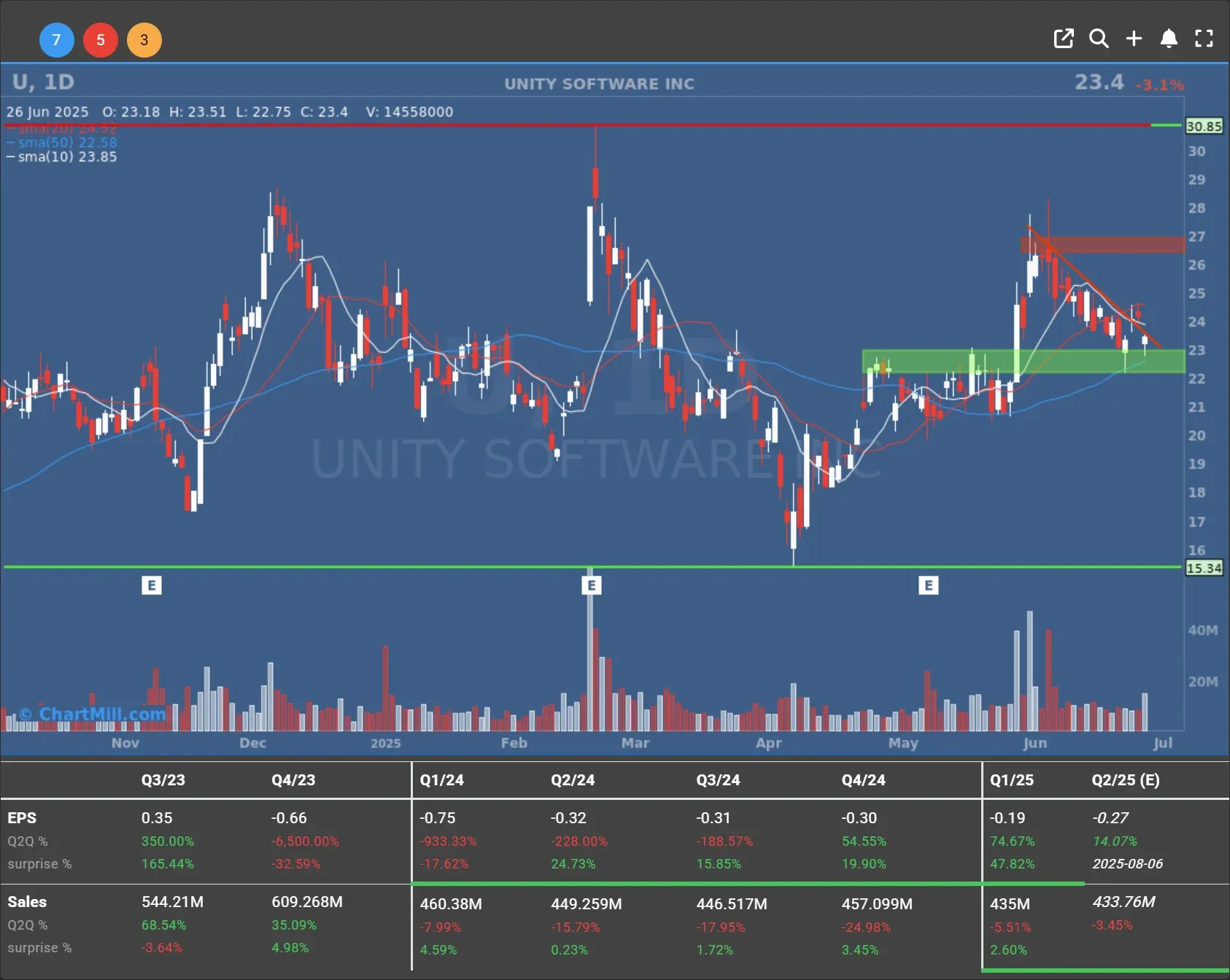
Task: Open the alert bell icon
Action: tap(1169, 39)
